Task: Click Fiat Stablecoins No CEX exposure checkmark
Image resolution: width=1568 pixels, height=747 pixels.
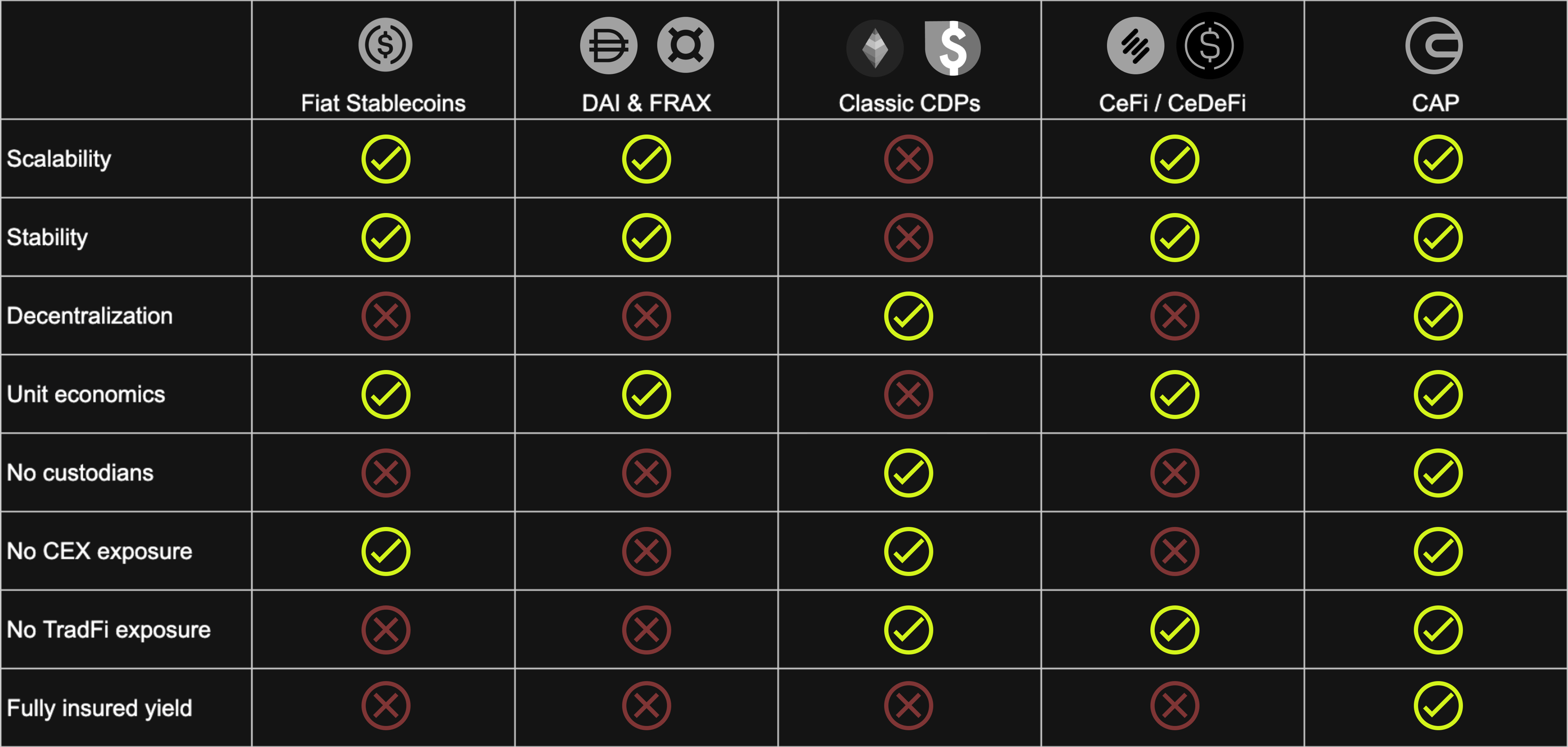Action: pyautogui.click(x=386, y=552)
